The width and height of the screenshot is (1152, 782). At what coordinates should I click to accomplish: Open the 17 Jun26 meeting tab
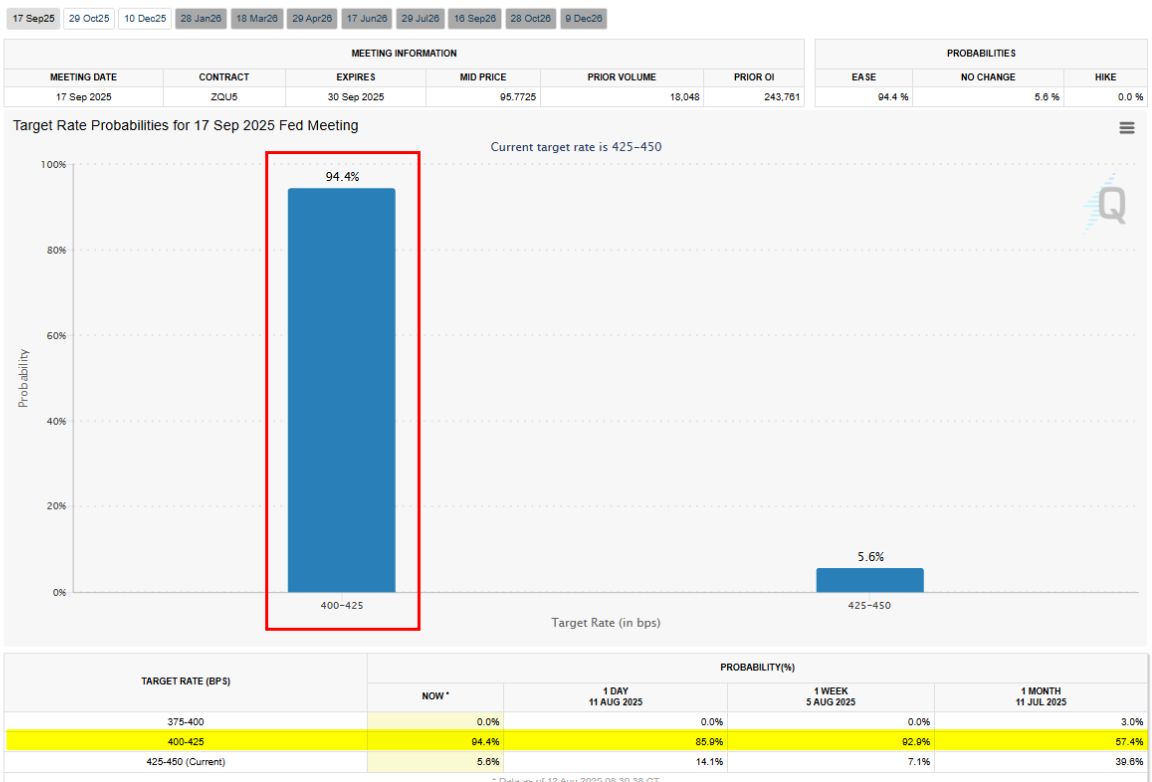(x=367, y=19)
